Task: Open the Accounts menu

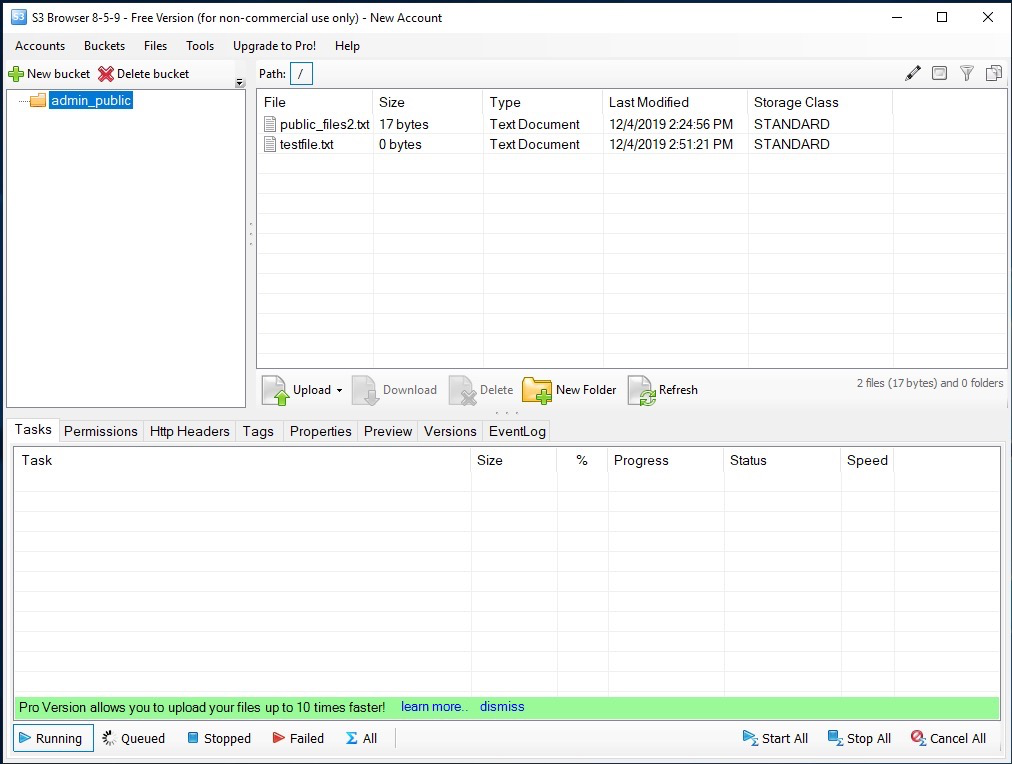Action: (40, 46)
